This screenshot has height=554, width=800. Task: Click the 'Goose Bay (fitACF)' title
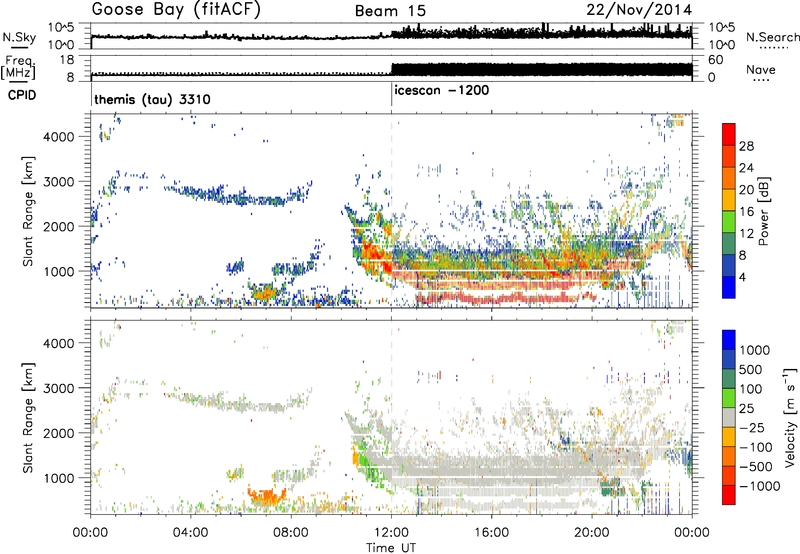176,10
